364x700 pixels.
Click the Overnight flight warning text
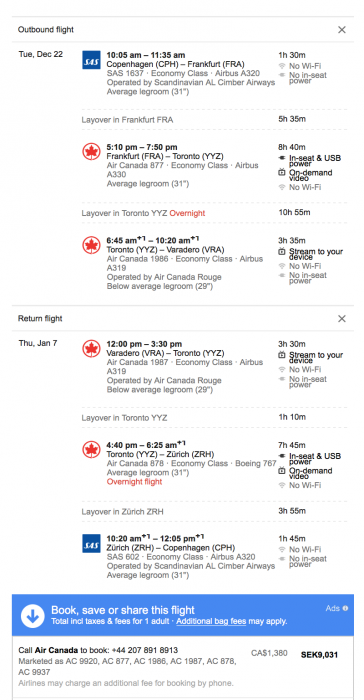134,482
